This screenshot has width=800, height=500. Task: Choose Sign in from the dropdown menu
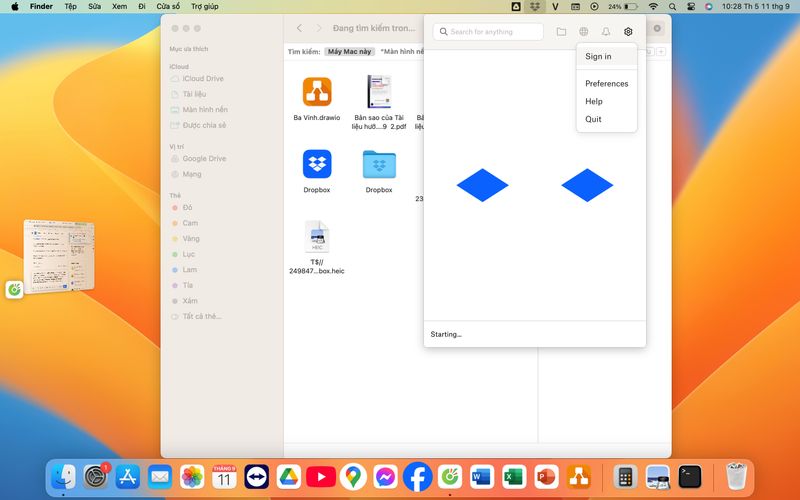[598, 56]
